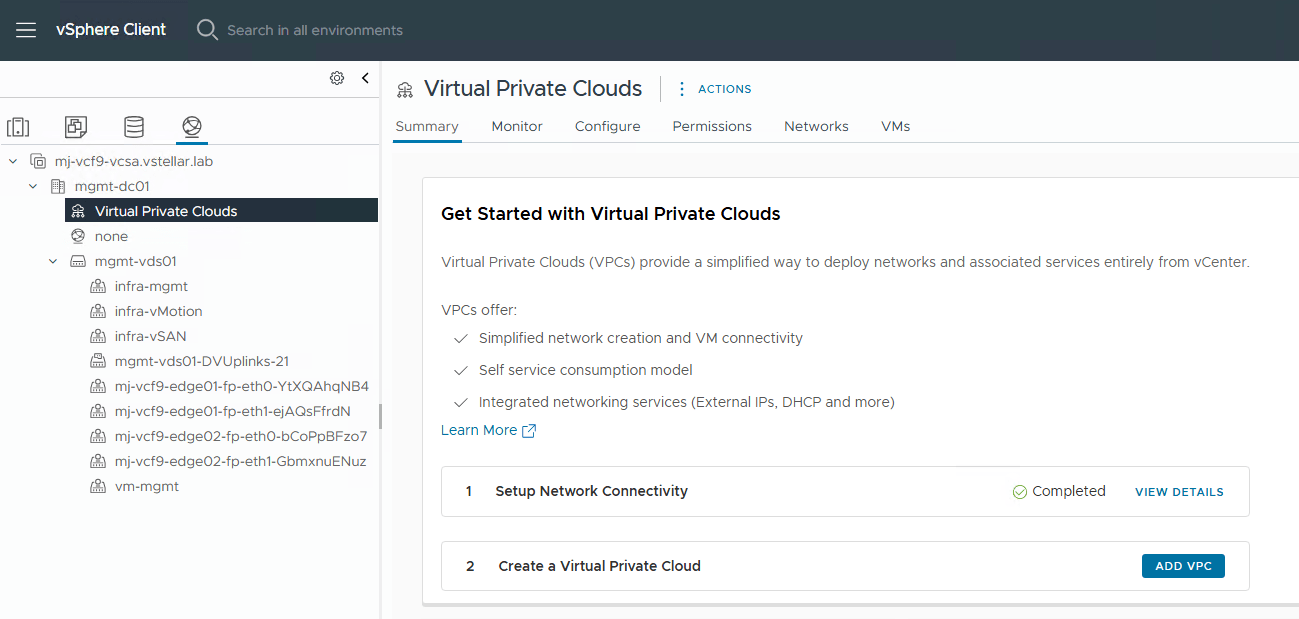The width and height of the screenshot is (1299, 619).
Task: Focus the Search in all environments field
Action: coord(315,30)
